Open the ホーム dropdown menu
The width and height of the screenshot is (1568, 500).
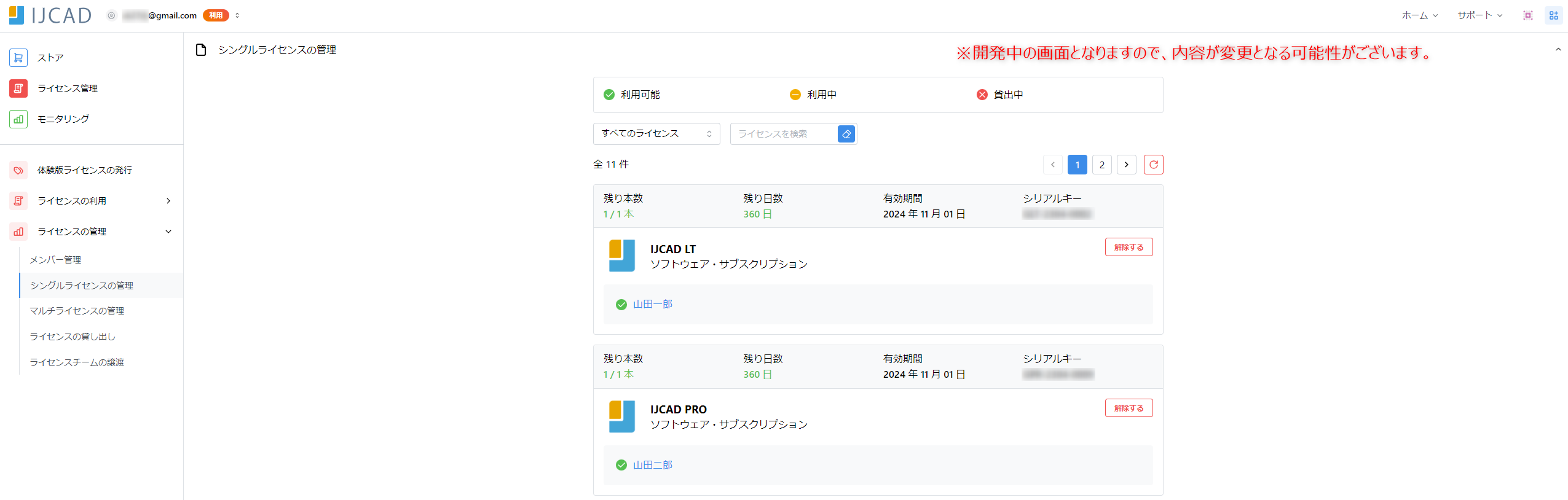[x=1420, y=15]
